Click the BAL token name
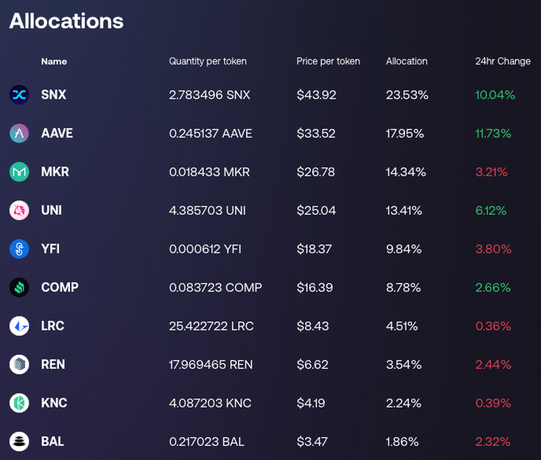Viewport: 541px width, 460px height. 52,441
